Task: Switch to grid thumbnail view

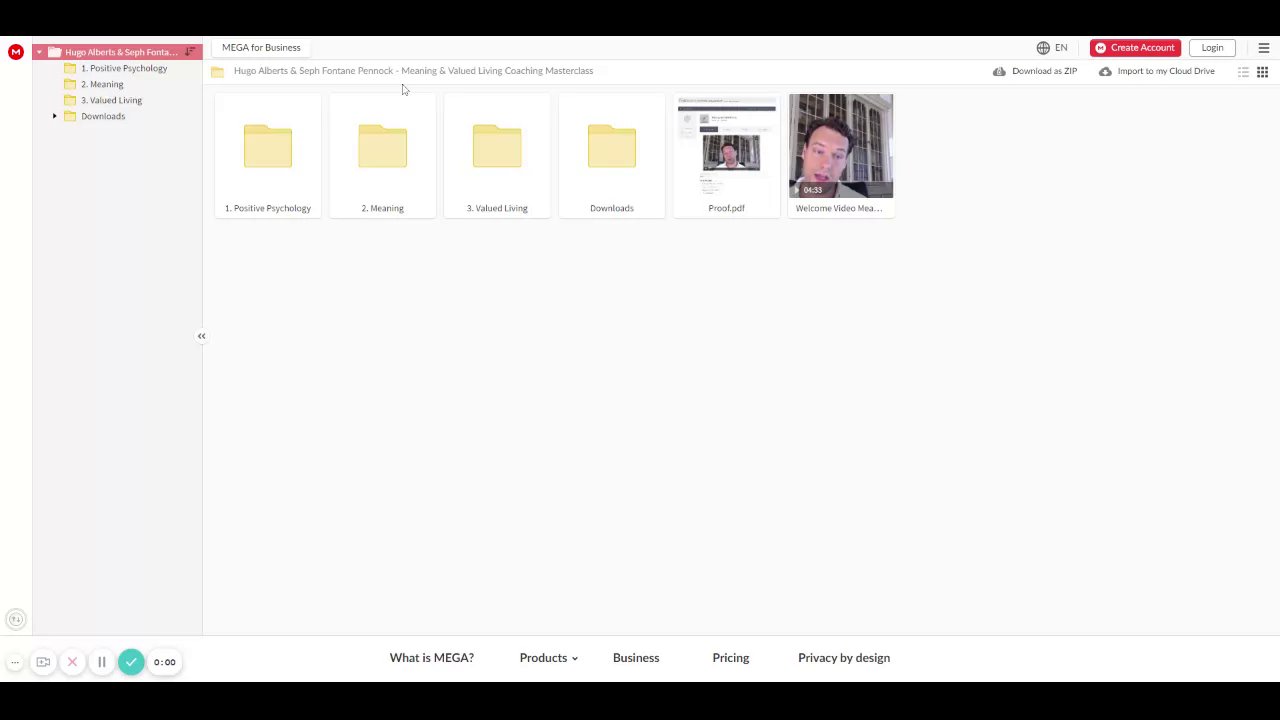Action: [x=1262, y=72]
